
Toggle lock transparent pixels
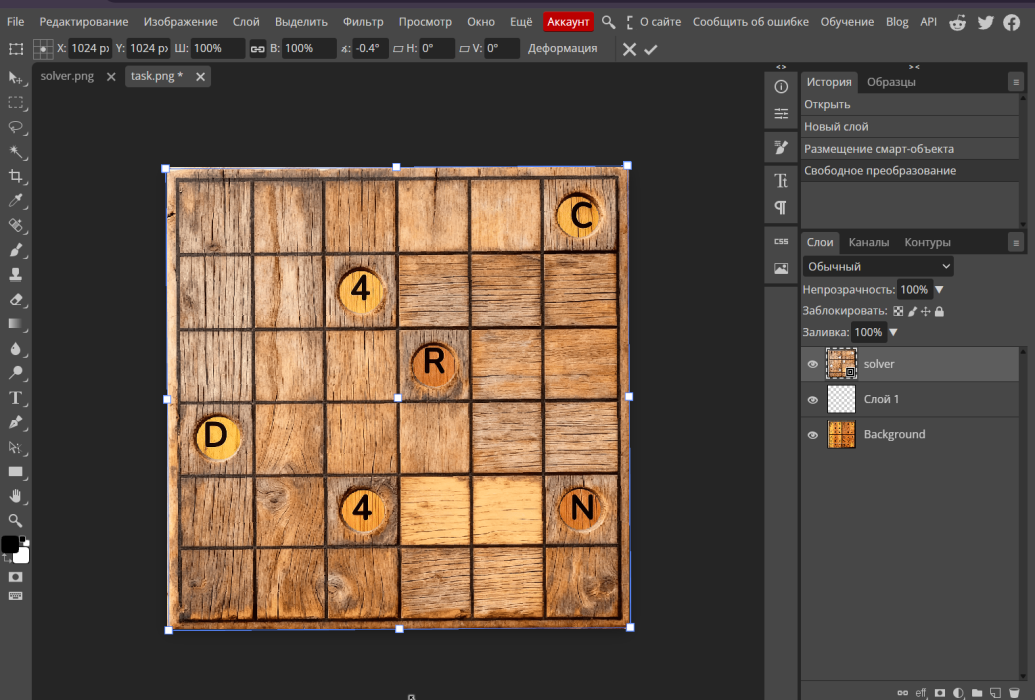click(898, 311)
